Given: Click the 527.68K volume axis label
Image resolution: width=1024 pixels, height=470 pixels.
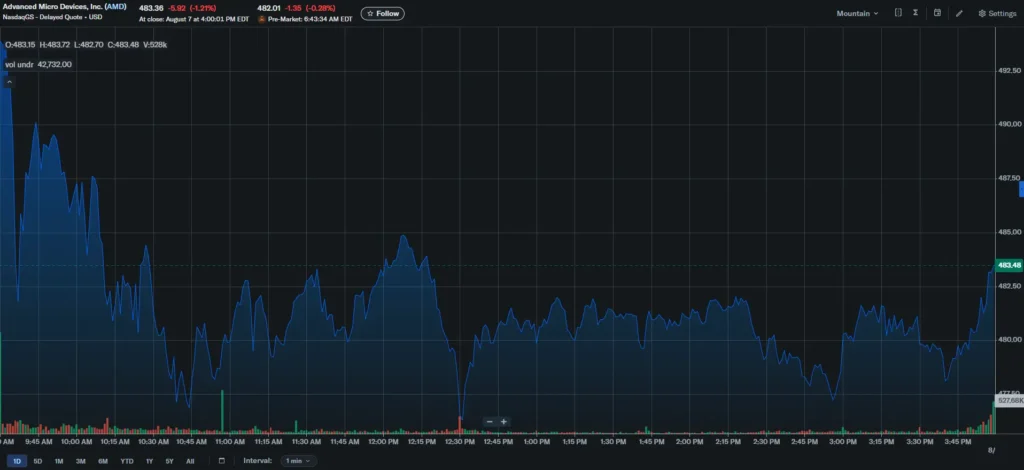Looking at the screenshot, I should (1010, 400).
